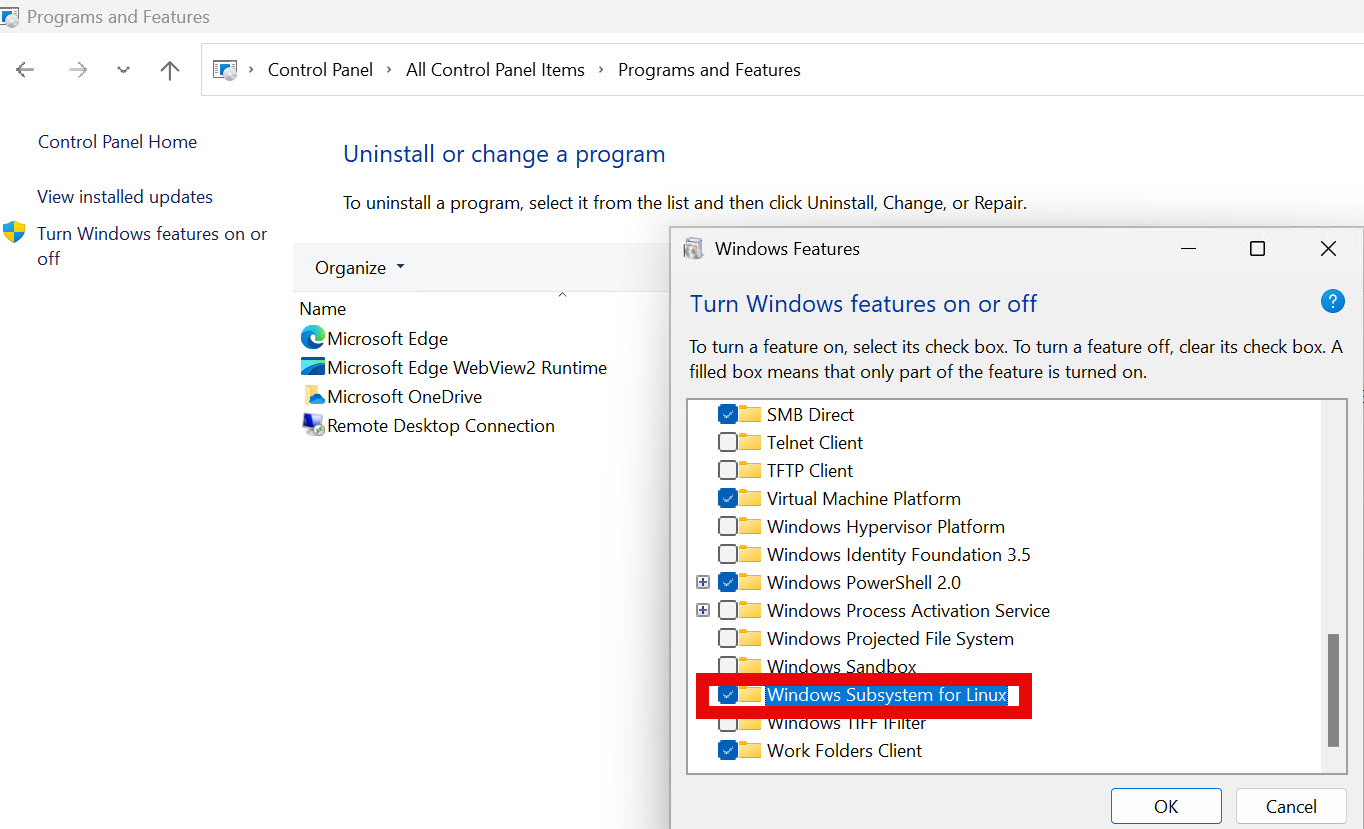
Task: Click the features list vertical scrollbar thumb
Action: (1332, 690)
